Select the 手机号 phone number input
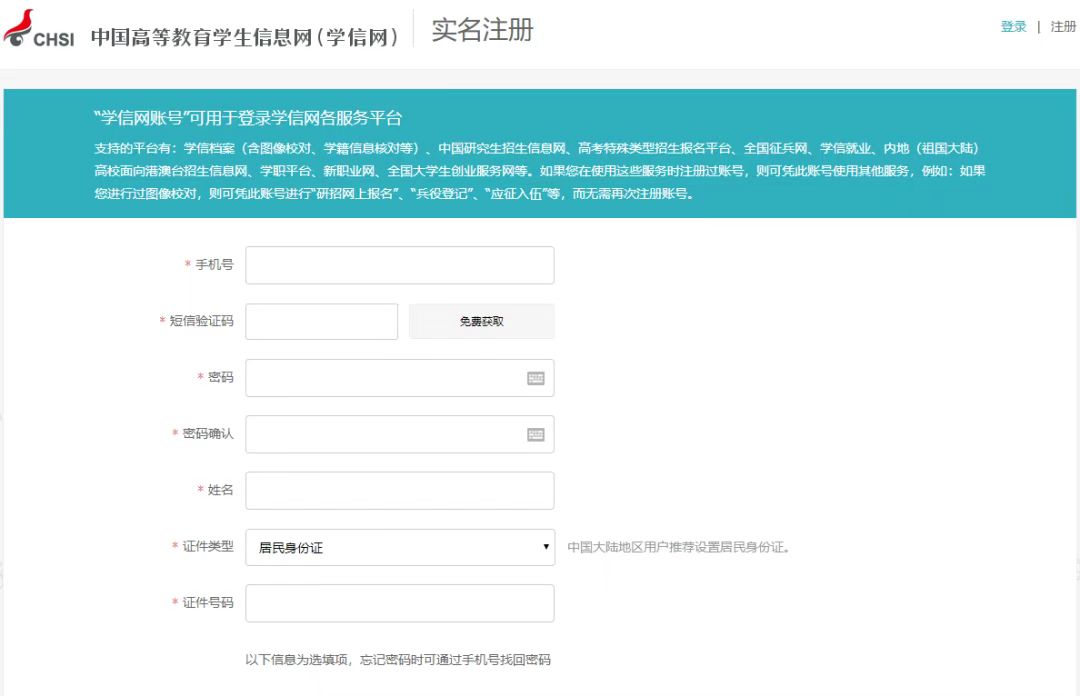The width and height of the screenshot is (1080, 696). (399, 264)
